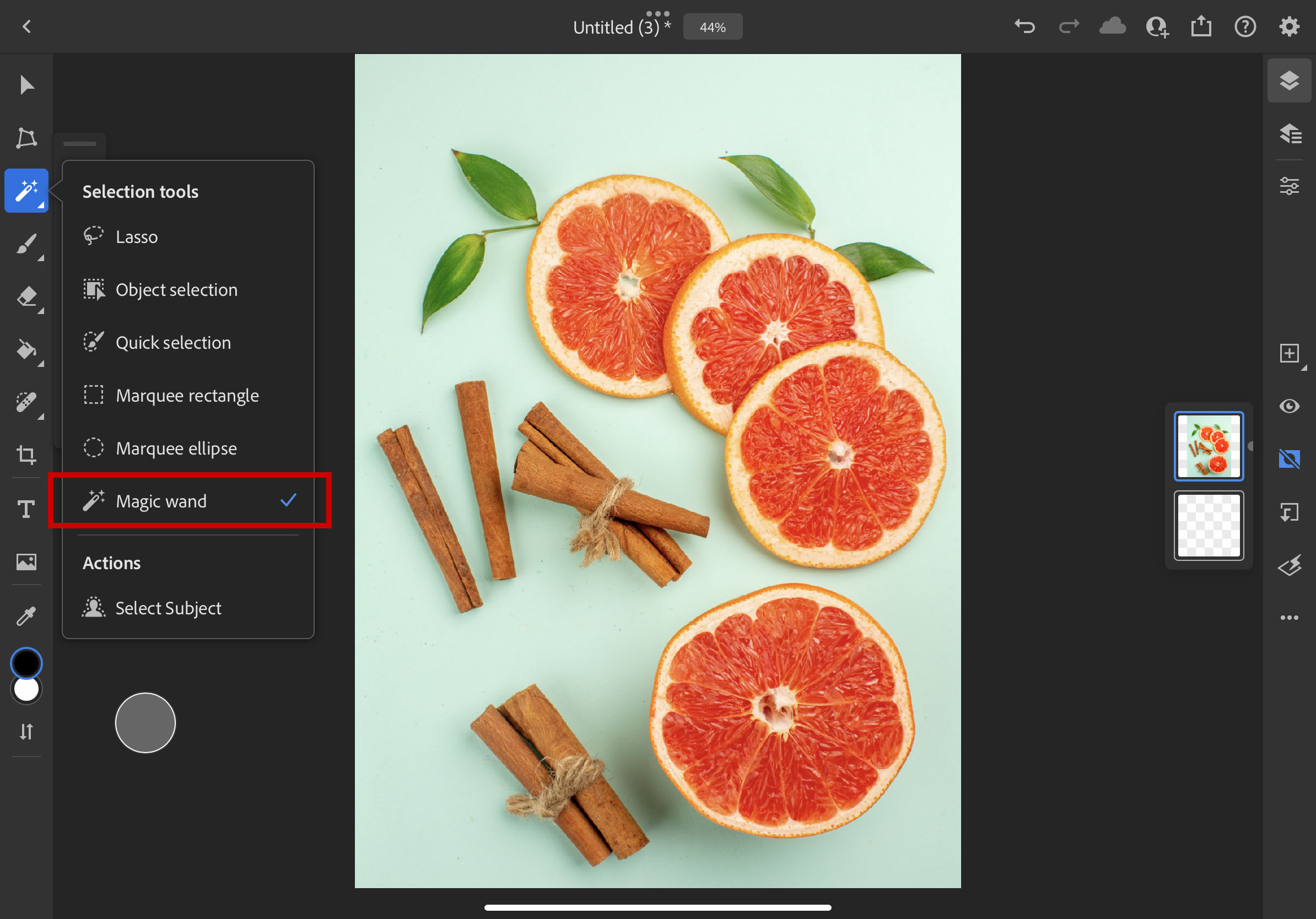Toggle compact layer view button
Screen dimensions: 1316x919
point(1289,80)
